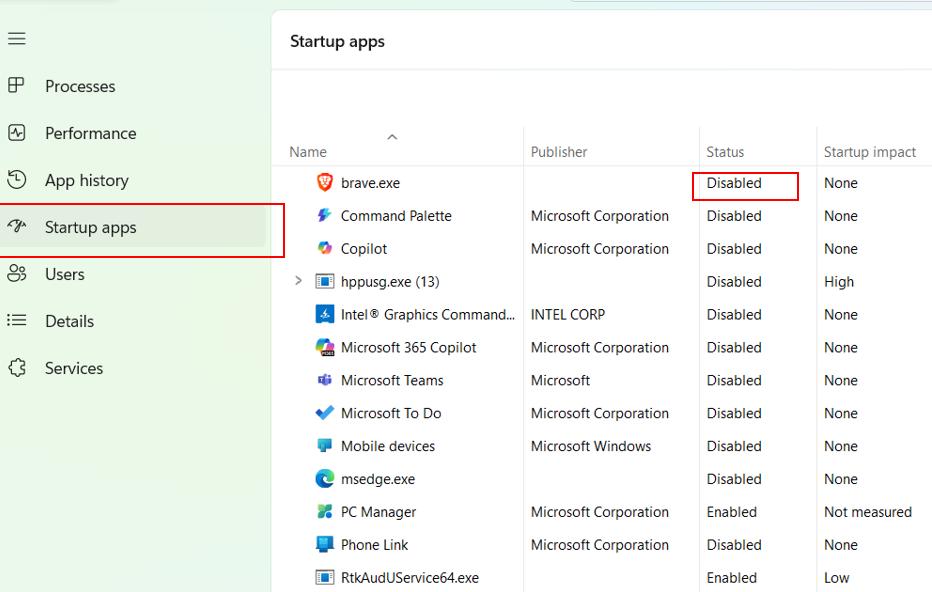
Task: Expand the hppusg.exe (13) group
Action: click(x=298, y=281)
